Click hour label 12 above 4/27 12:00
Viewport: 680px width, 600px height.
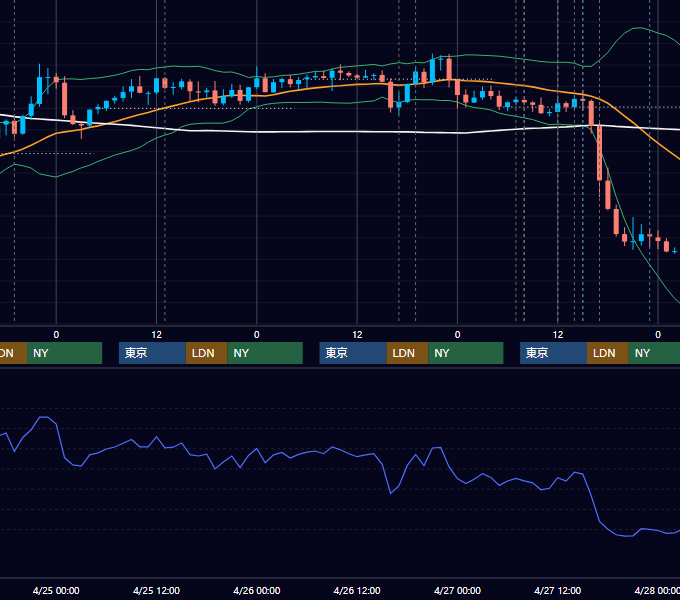[x=558, y=335]
